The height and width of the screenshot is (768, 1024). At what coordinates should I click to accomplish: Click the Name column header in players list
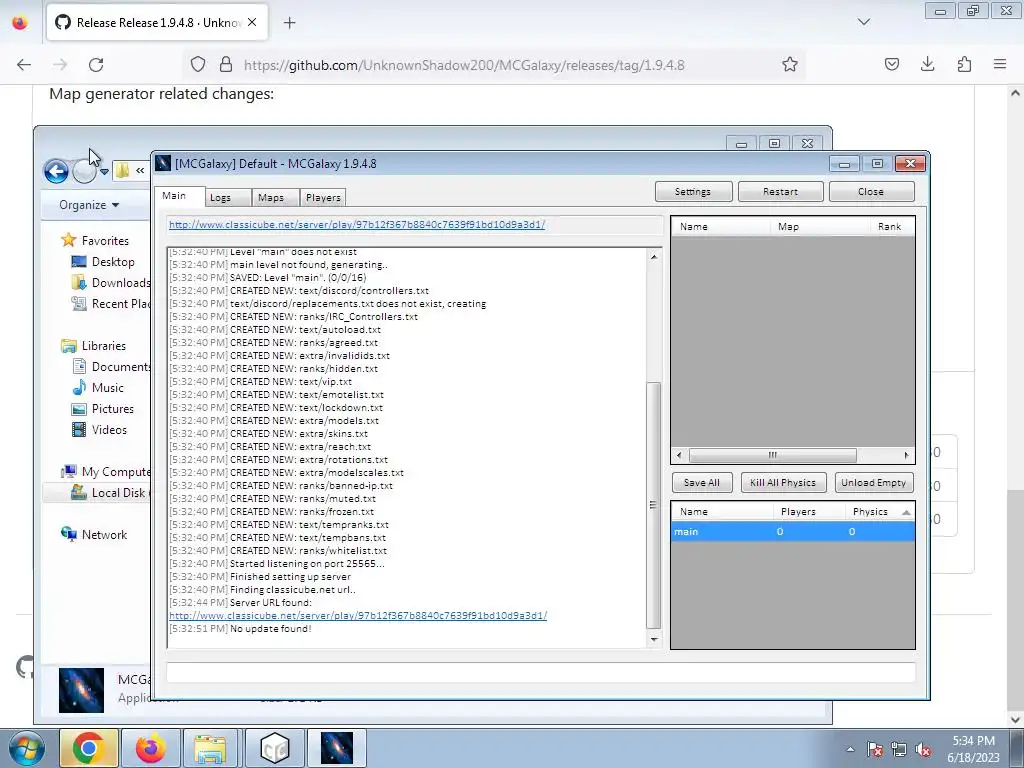coord(721,227)
